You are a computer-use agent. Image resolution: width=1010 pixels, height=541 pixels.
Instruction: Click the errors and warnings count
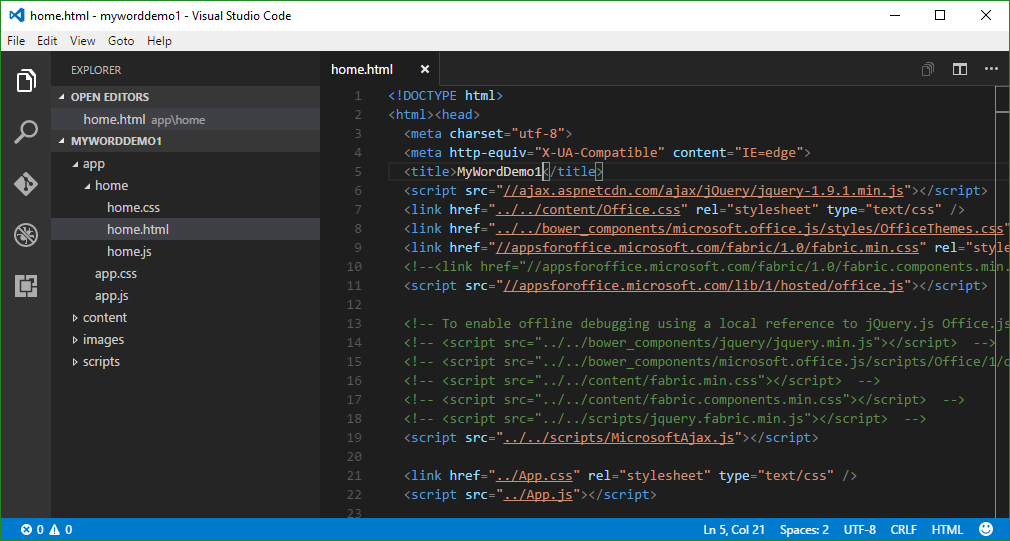click(47, 530)
